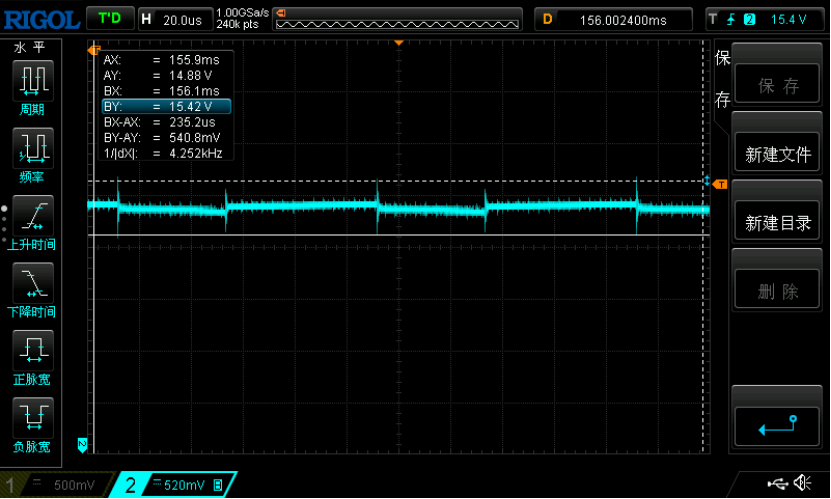Click the orange trigger position marker at top
This screenshot has width=831, height=499.
tap(399, 43)
